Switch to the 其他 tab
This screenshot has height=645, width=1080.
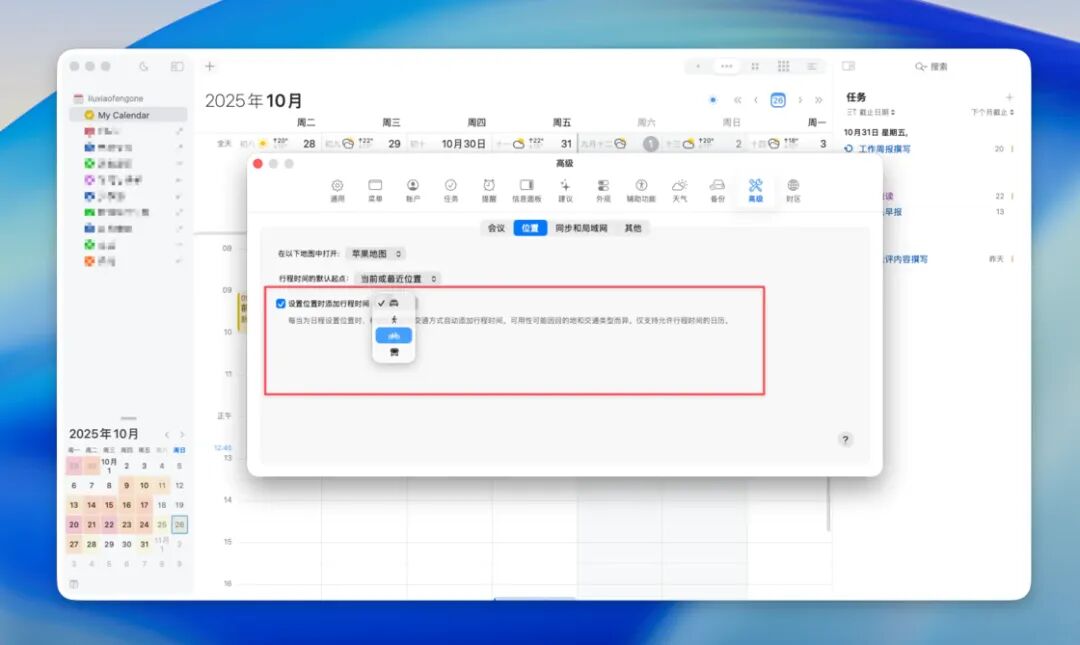coord(633,228)
